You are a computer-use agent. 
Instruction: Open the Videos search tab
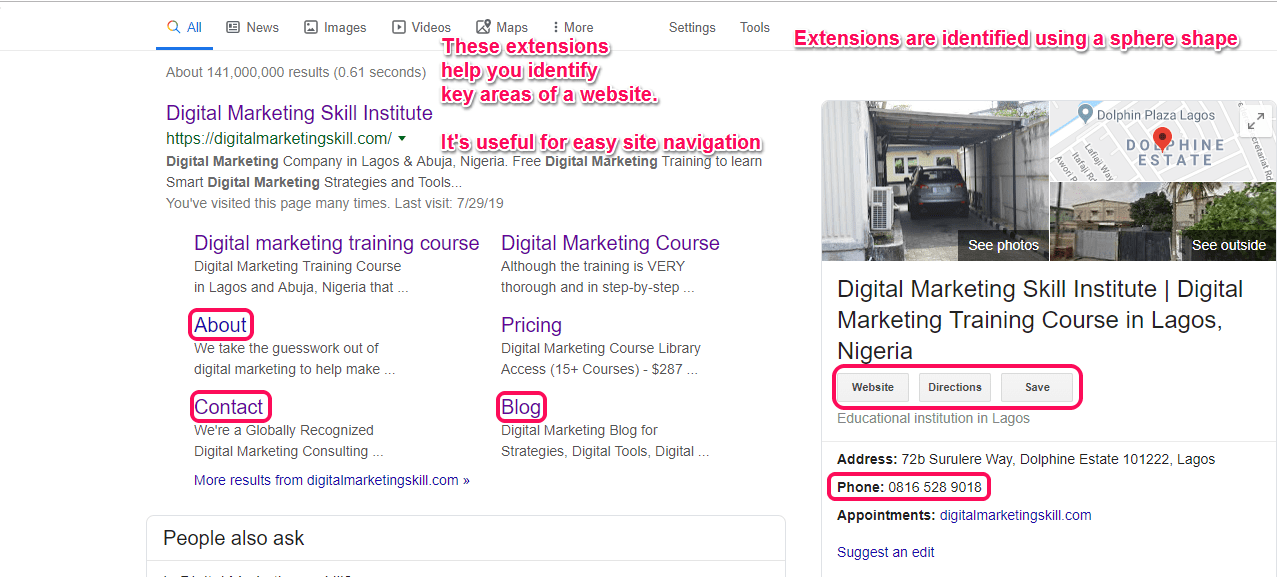[421, 28]
